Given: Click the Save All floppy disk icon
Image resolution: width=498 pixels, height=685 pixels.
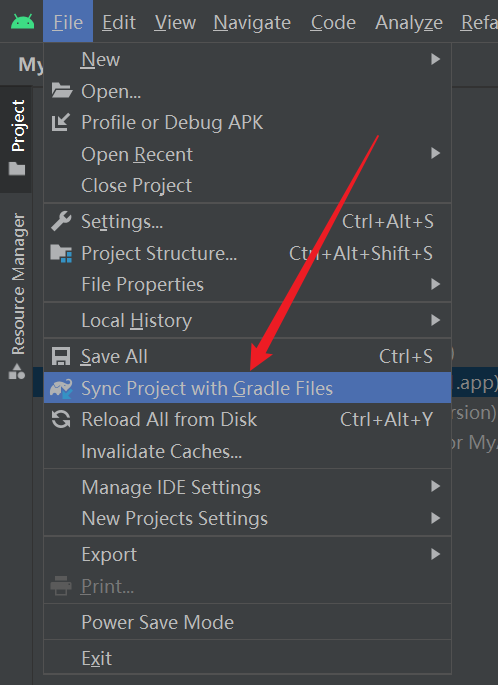Looking at the screenshot, I should 61,356.
